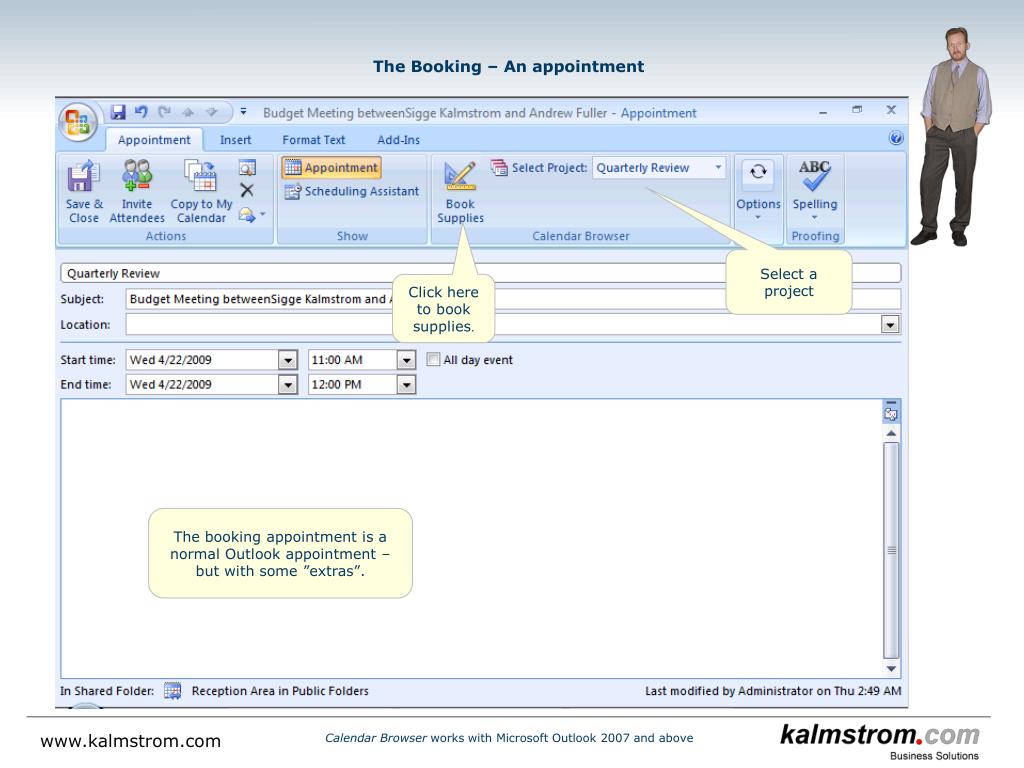Click the Next Item down arrow
Viewport: 1024px width, 768px height.
[x=212, y=112]
